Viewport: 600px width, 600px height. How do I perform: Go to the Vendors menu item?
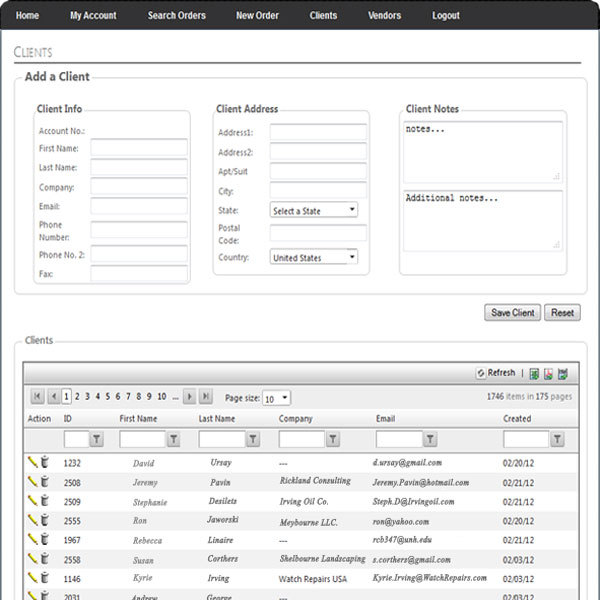(x=384, y=16)
